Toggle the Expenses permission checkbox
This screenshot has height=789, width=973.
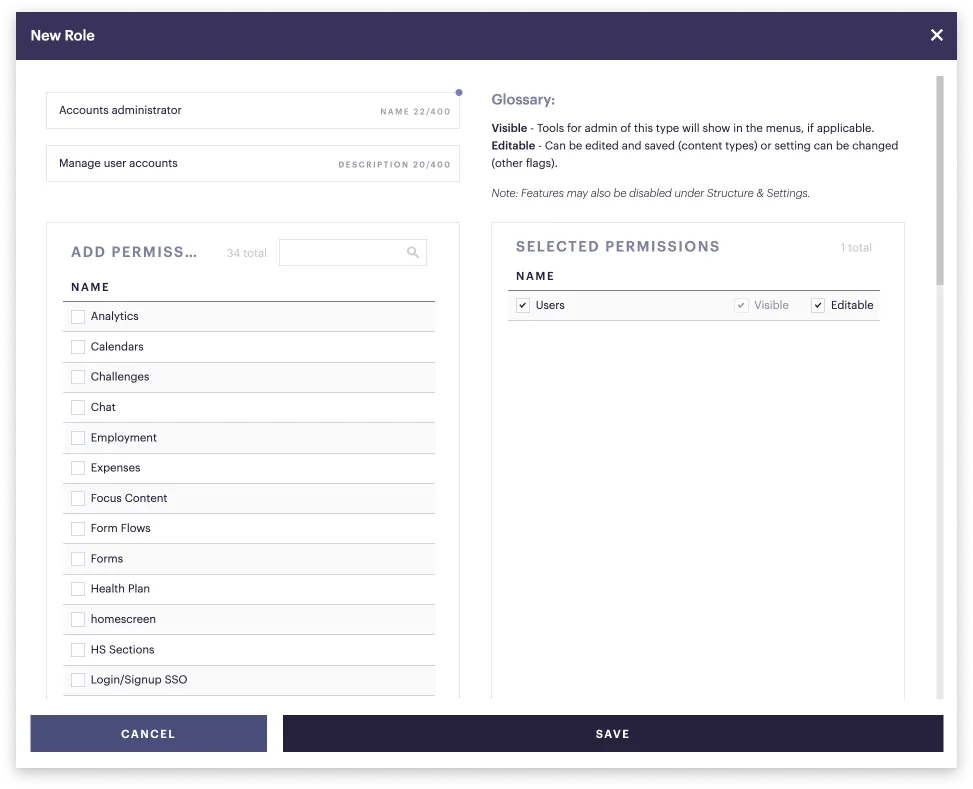[78, 468]
